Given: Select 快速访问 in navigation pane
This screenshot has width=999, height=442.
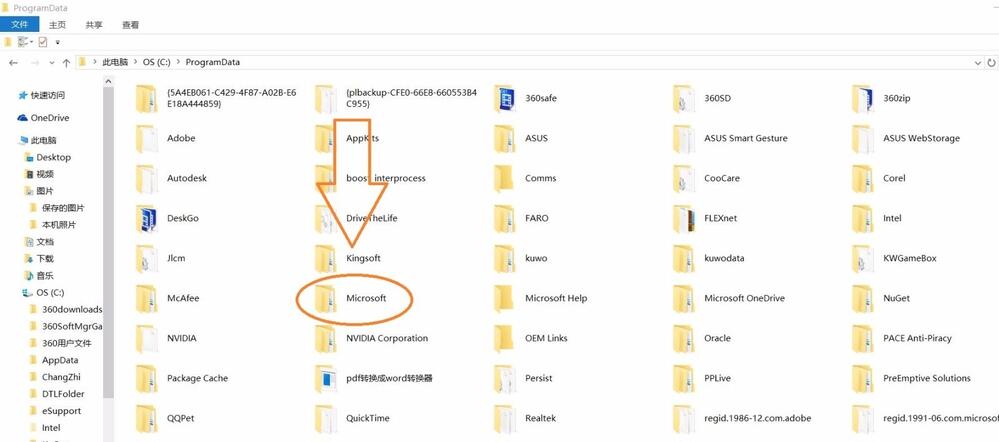Looking at the screenshot, I should pos(41,96).
